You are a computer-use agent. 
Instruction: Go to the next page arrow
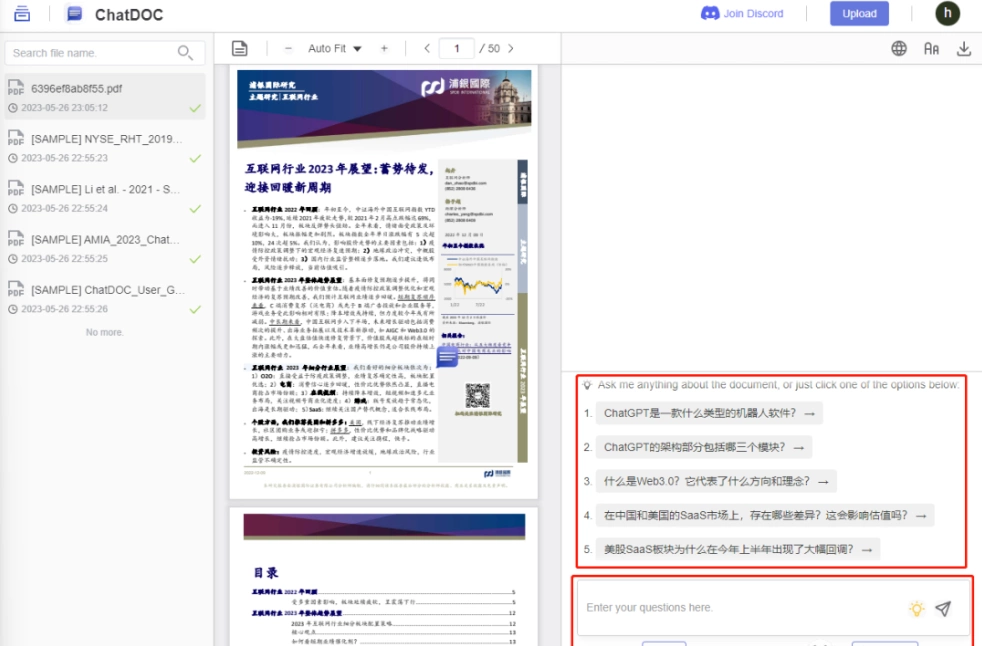[510, 48]
